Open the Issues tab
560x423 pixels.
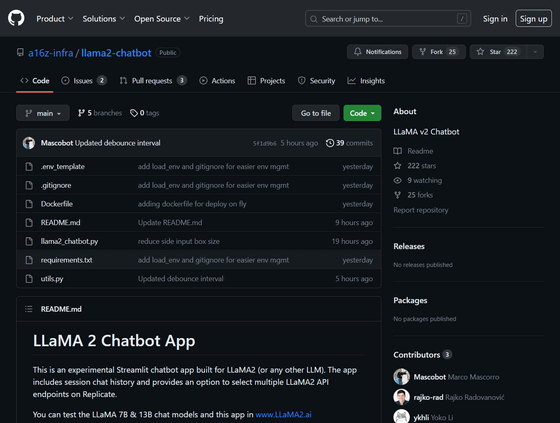tap(84, 81)
